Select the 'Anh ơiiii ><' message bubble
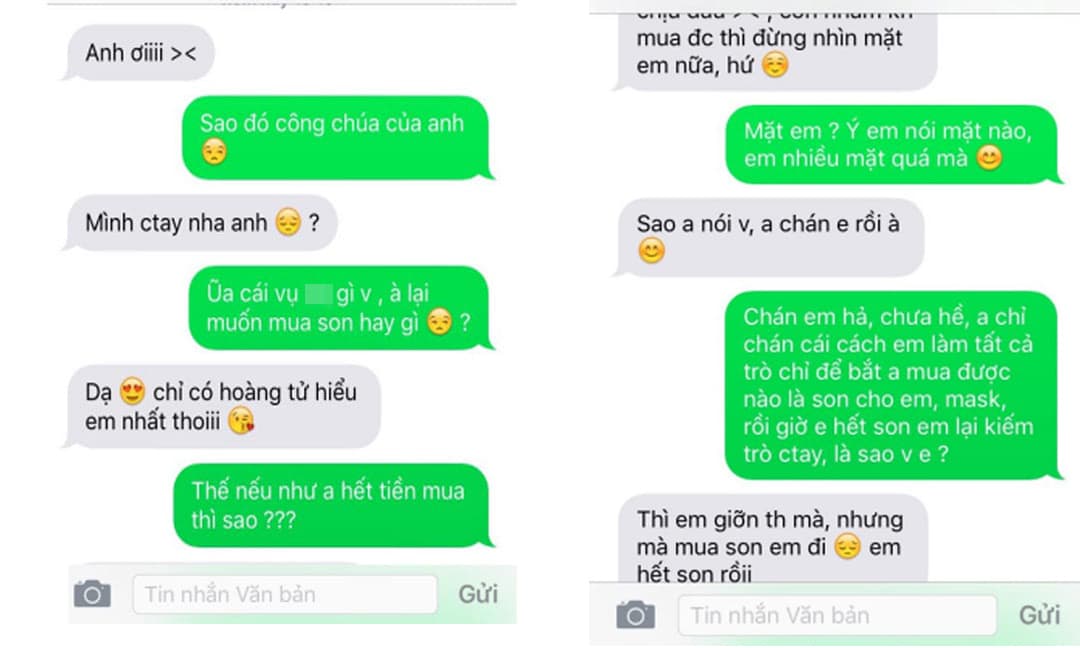The height and width of the screenshot is (648, 1080). pyautogui.click(x=141, y=53)
